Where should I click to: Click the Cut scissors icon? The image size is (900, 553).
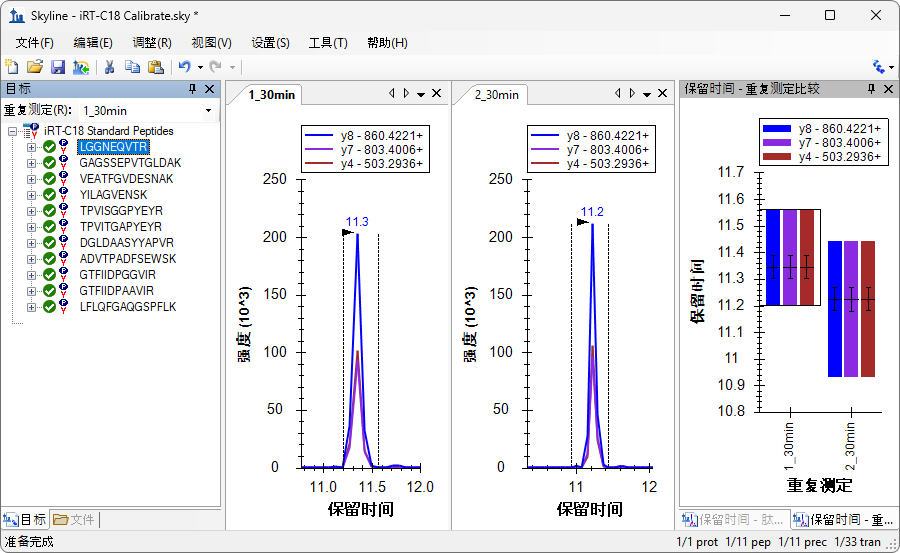(110, 67)
